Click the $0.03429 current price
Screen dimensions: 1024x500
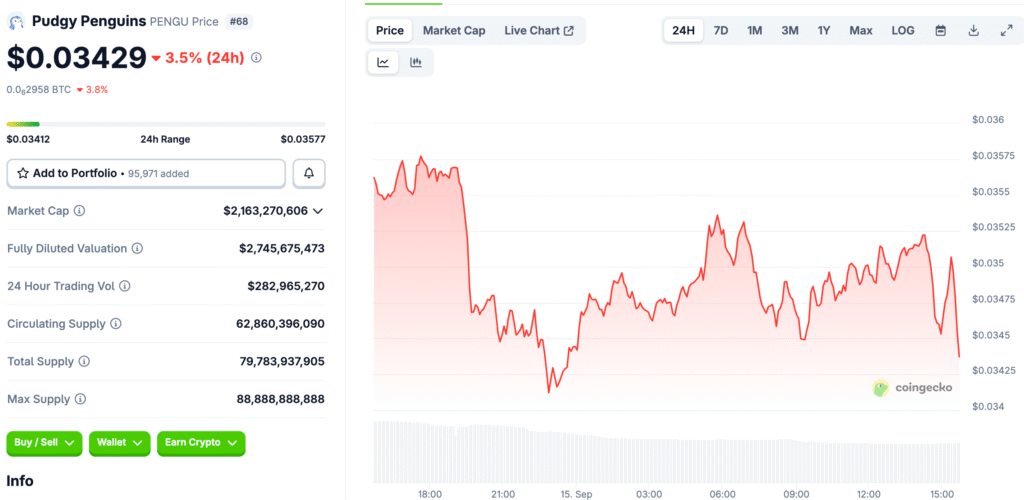[x=76, y=58]
